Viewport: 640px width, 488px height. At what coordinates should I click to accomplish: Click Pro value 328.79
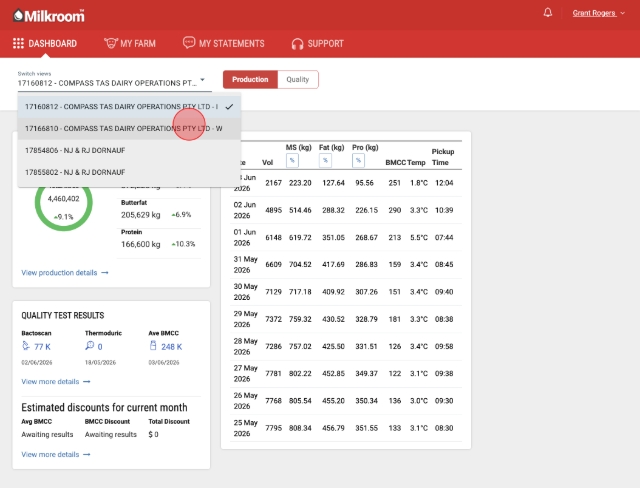[x=367, y=319]
